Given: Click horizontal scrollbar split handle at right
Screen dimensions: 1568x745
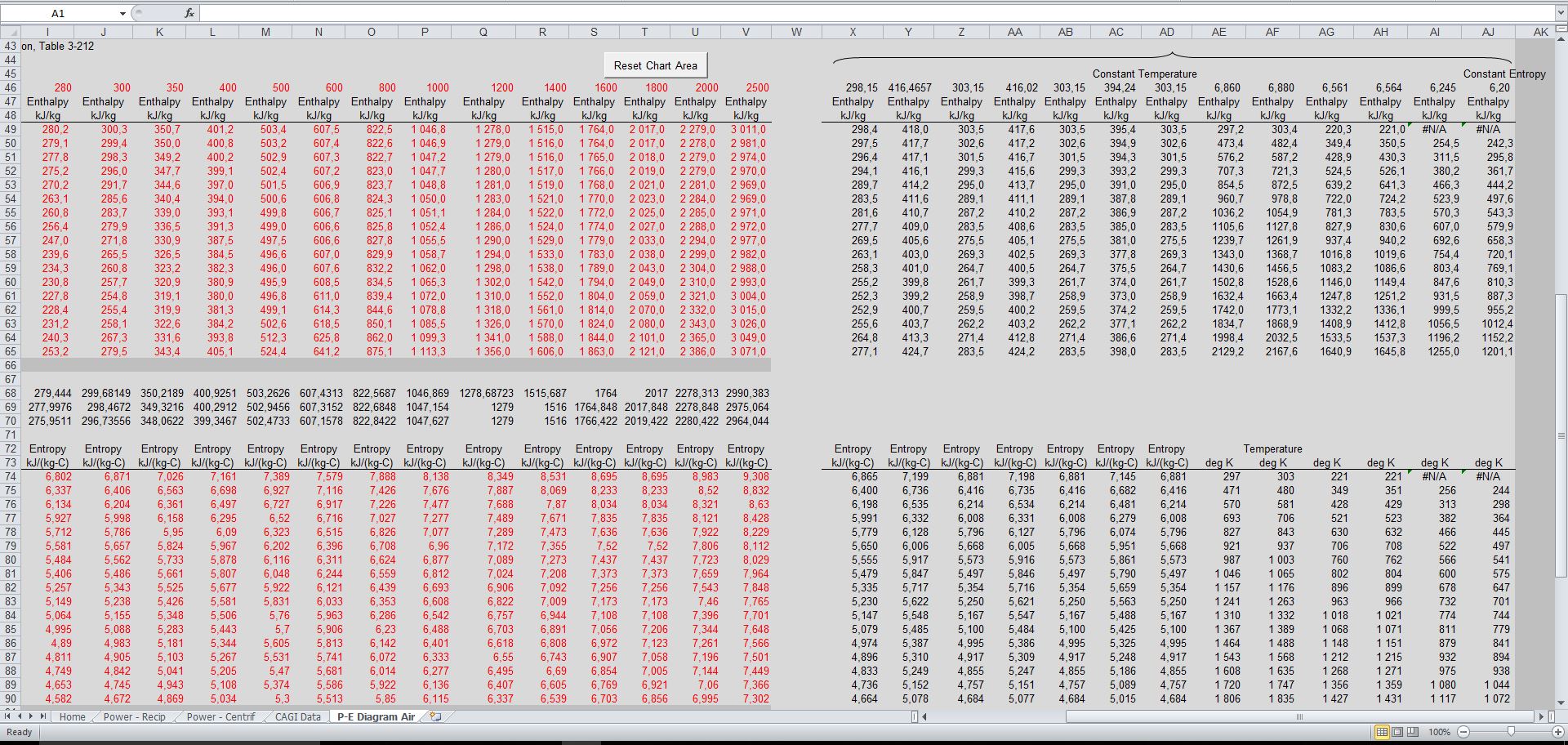Looking at the screenshot, I should [1552, 716].
